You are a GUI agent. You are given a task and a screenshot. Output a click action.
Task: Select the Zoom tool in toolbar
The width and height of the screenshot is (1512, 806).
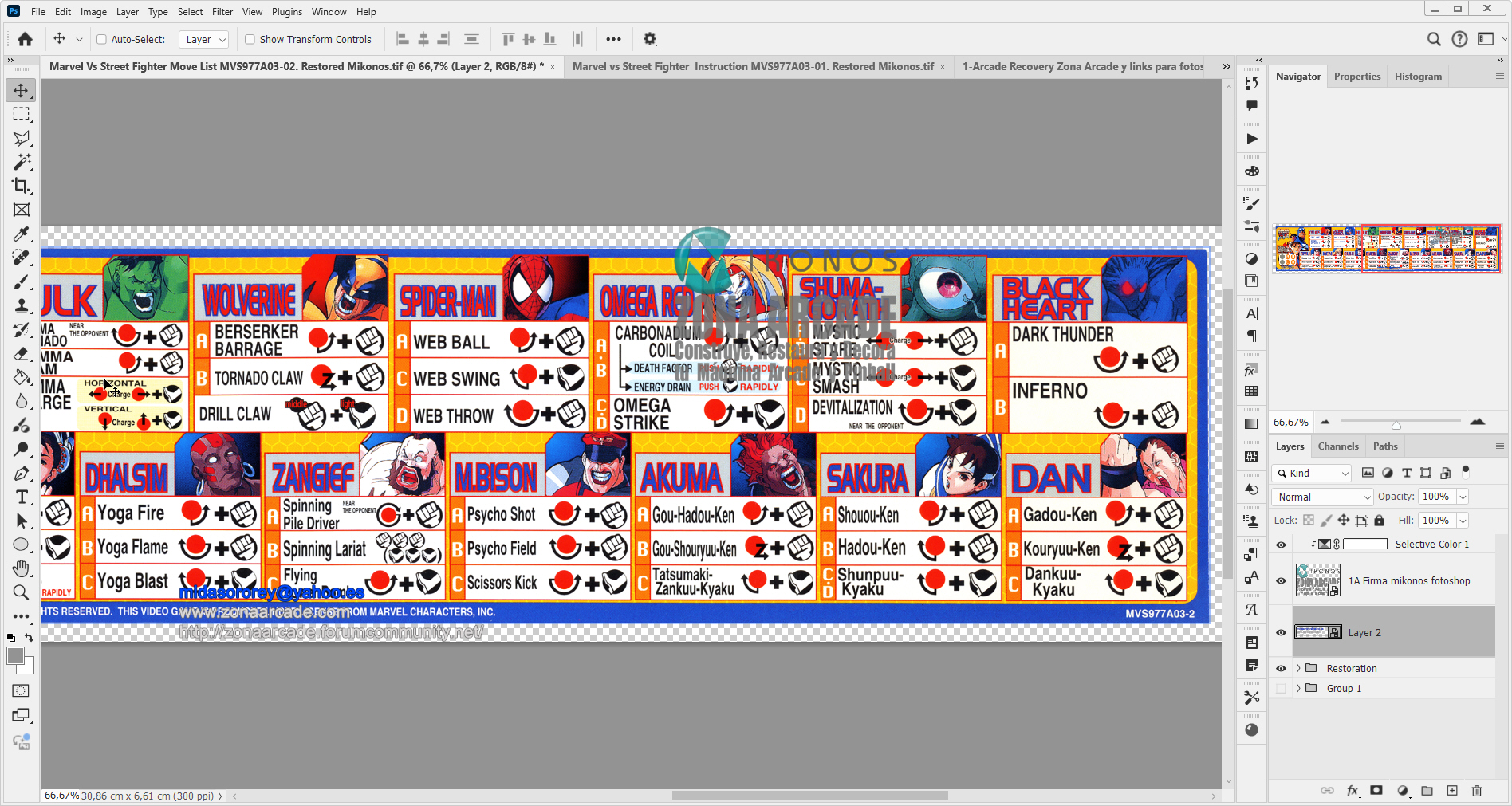coord(21,592)
